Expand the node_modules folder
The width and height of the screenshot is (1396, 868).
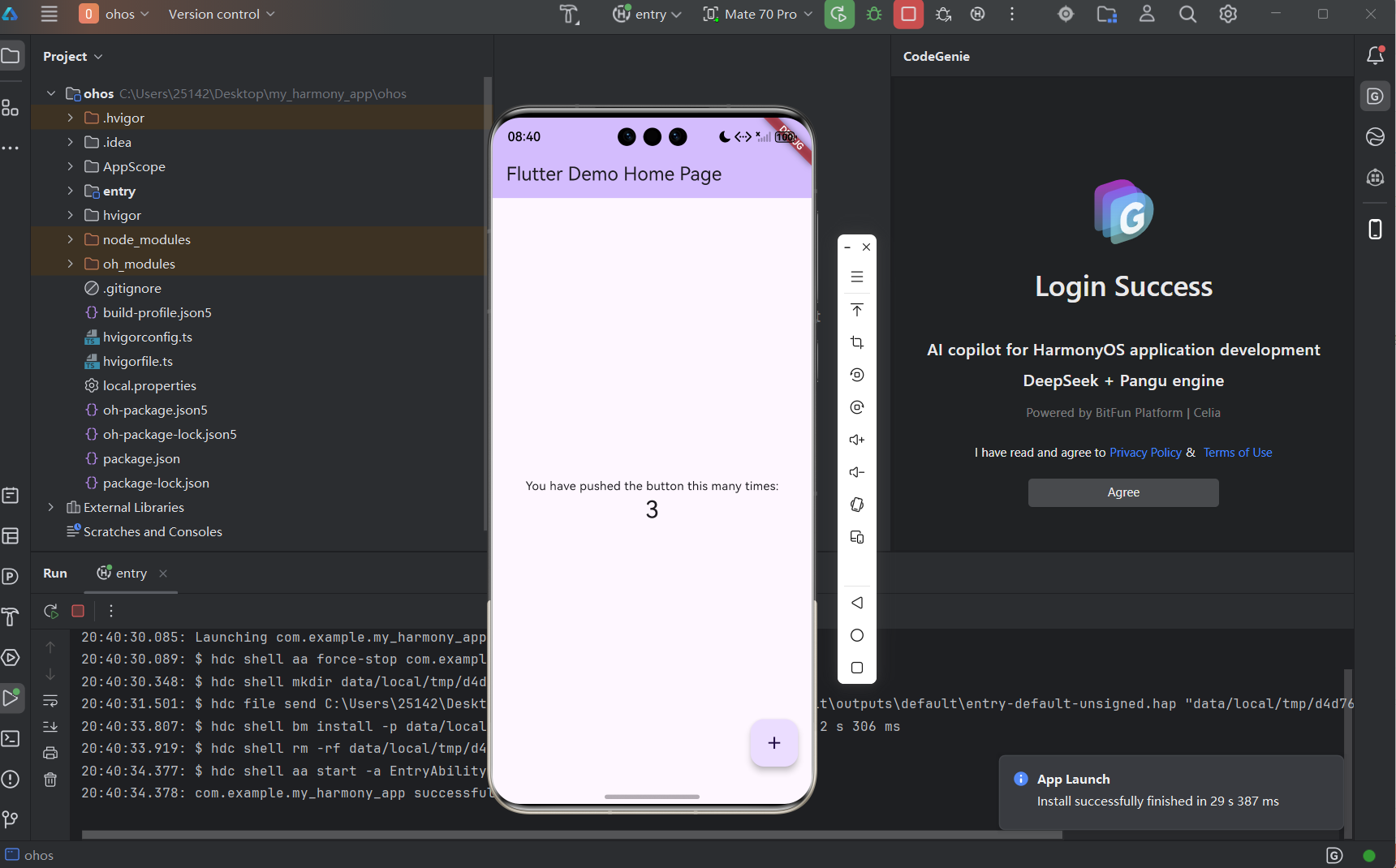tap(71, 239)
